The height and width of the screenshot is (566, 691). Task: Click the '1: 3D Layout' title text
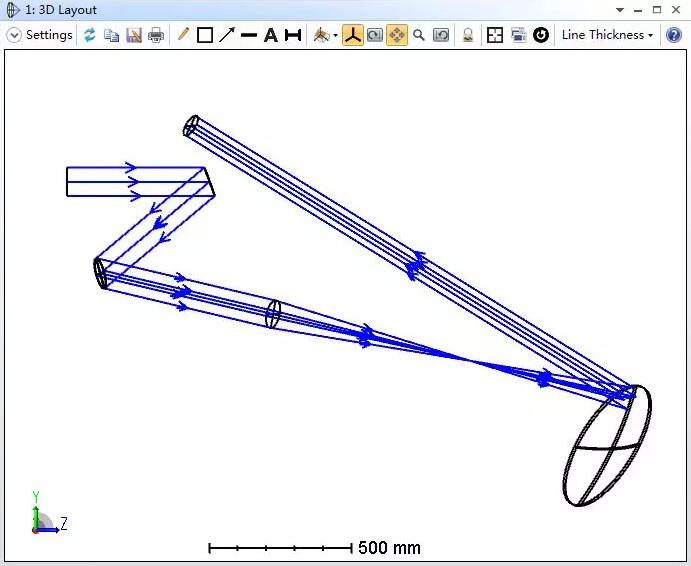click(61, 10)
